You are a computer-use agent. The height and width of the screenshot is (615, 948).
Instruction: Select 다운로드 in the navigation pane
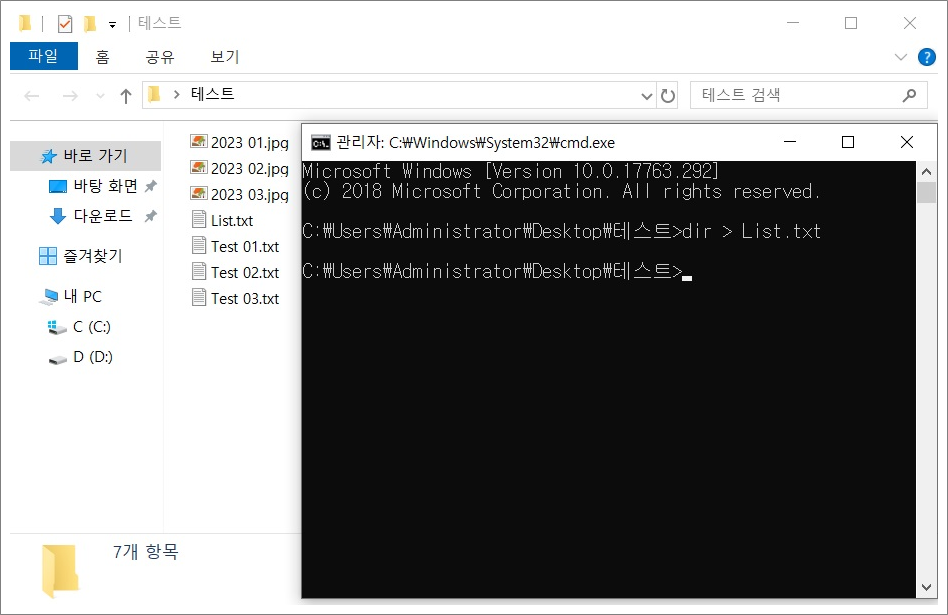pos(103,216)
